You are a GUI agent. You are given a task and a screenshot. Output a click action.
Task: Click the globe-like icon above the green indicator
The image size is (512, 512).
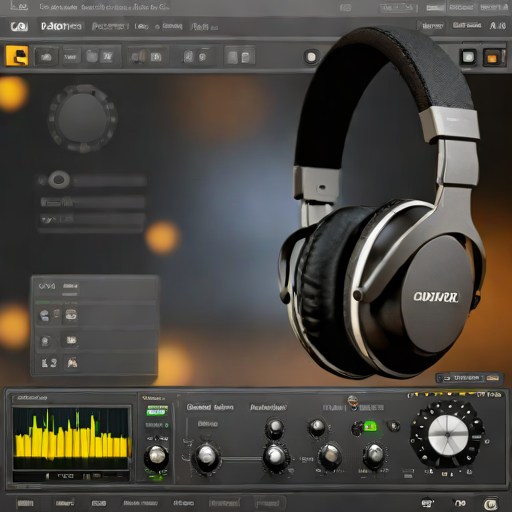tap(352, 402)
